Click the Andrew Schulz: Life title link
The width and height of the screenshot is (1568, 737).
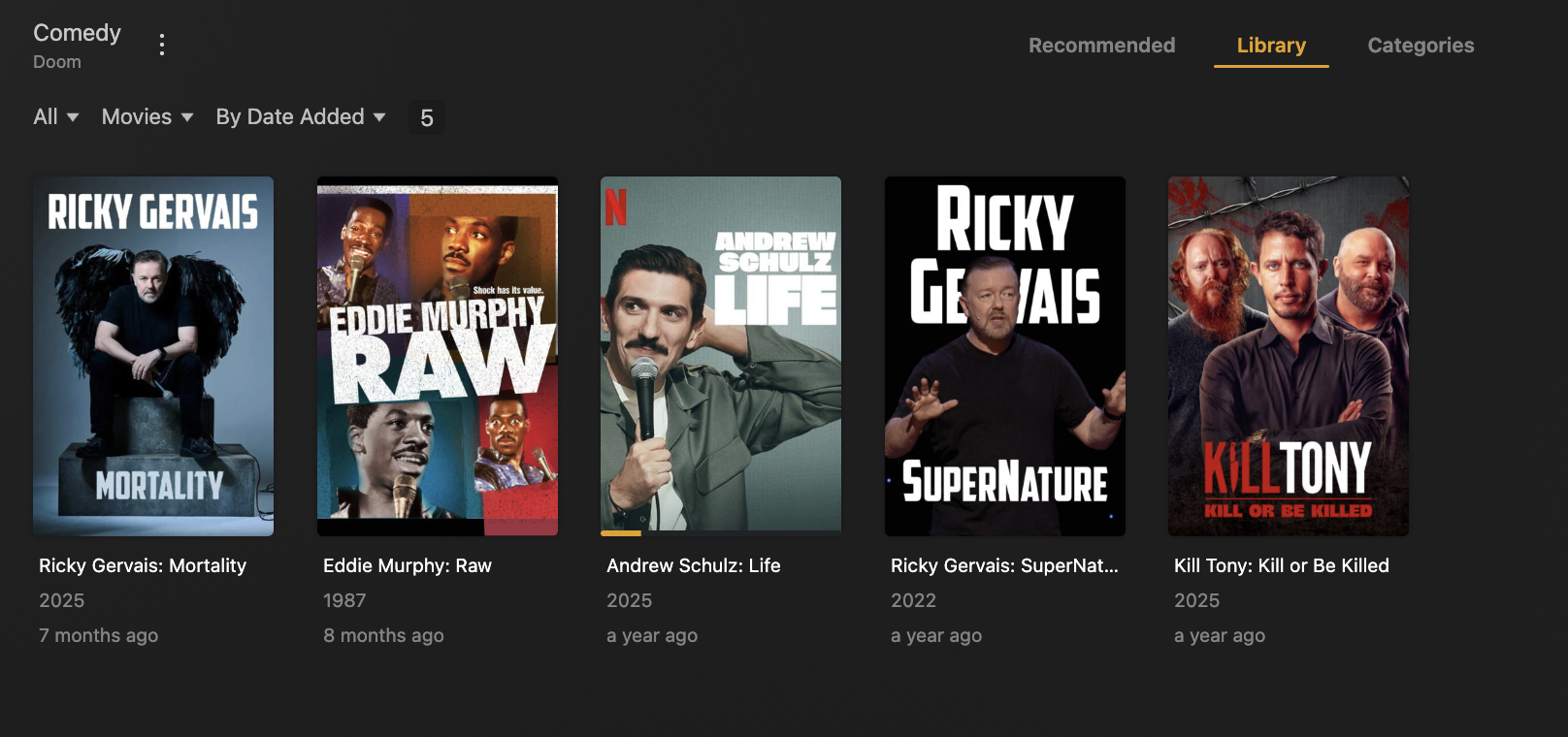(694, 565)
